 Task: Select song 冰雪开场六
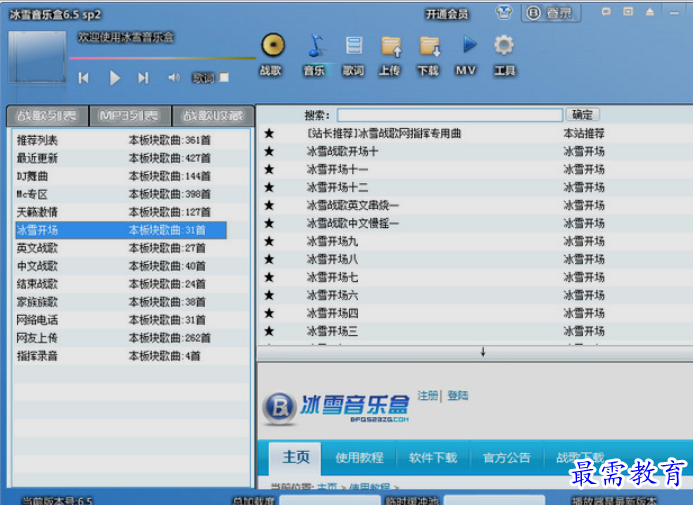[x=332, y=295]
